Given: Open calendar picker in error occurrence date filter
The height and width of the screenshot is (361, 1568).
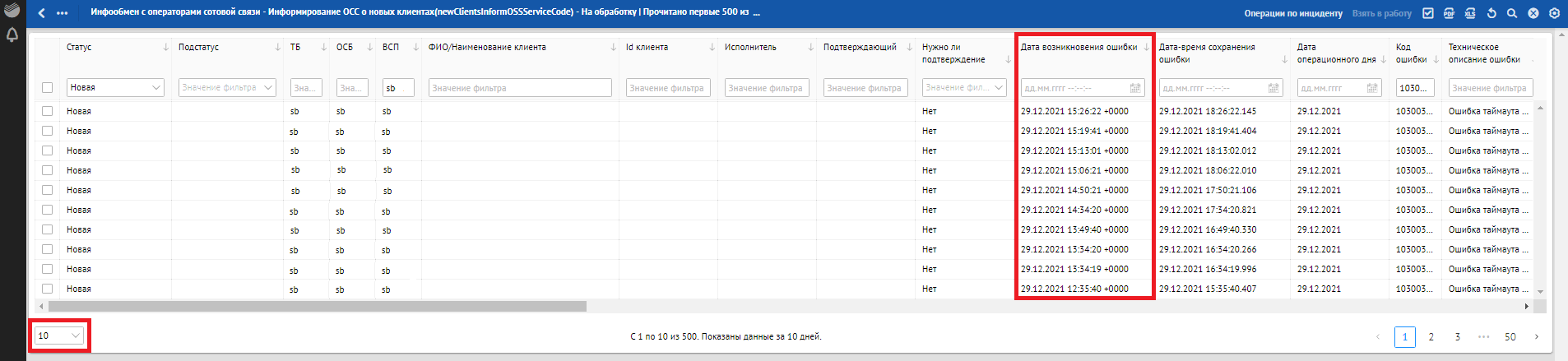Looking at the screenshot, I should coord(1135,88).
